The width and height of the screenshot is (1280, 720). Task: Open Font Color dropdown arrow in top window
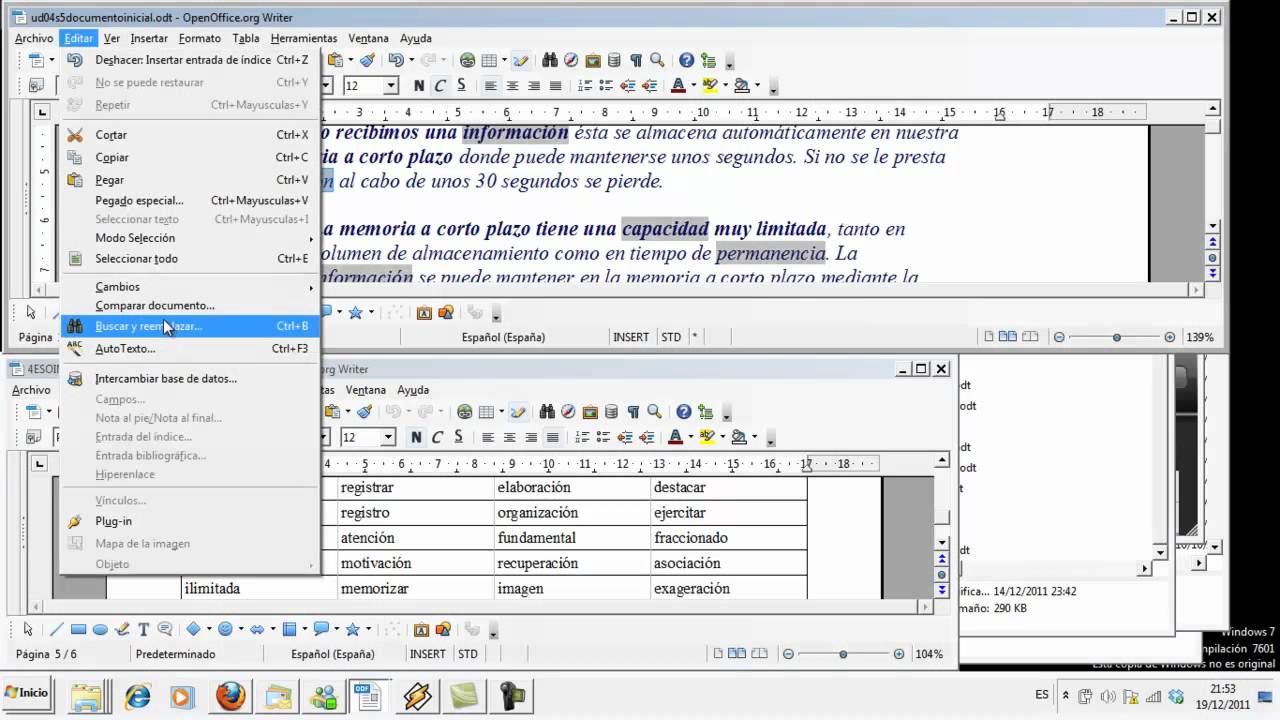693,86
